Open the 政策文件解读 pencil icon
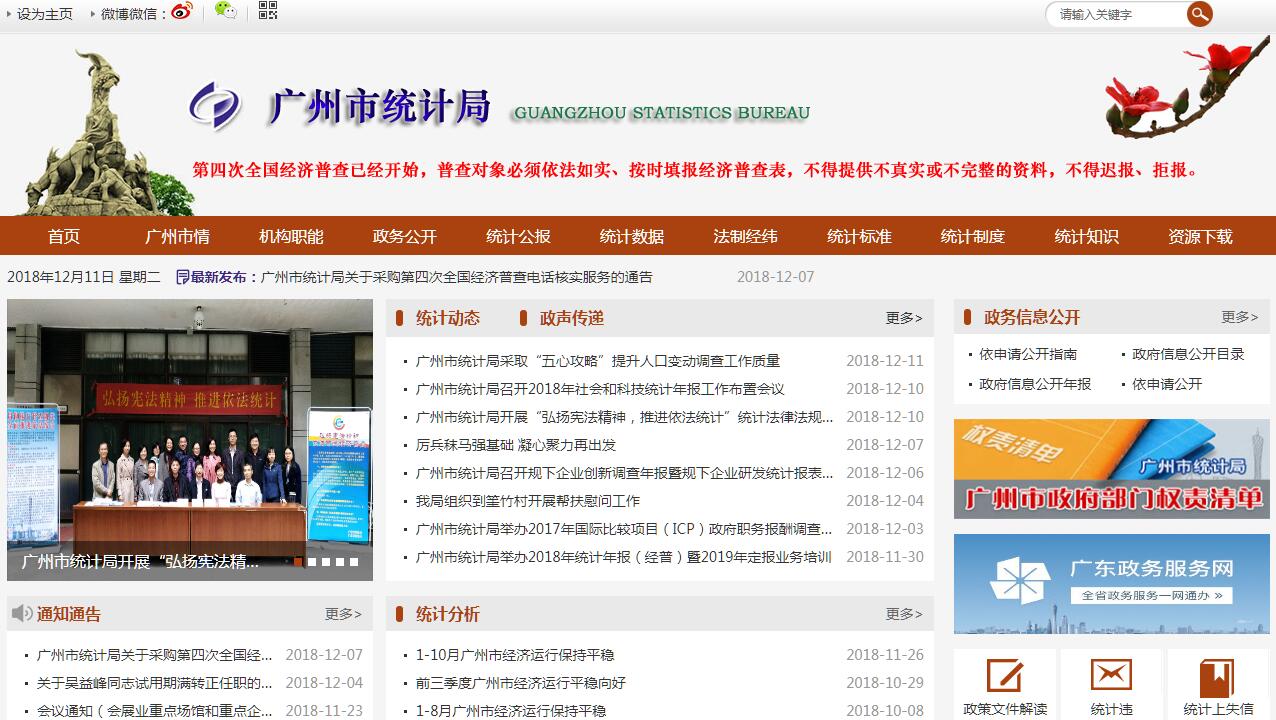 (x=1004, y=676)
